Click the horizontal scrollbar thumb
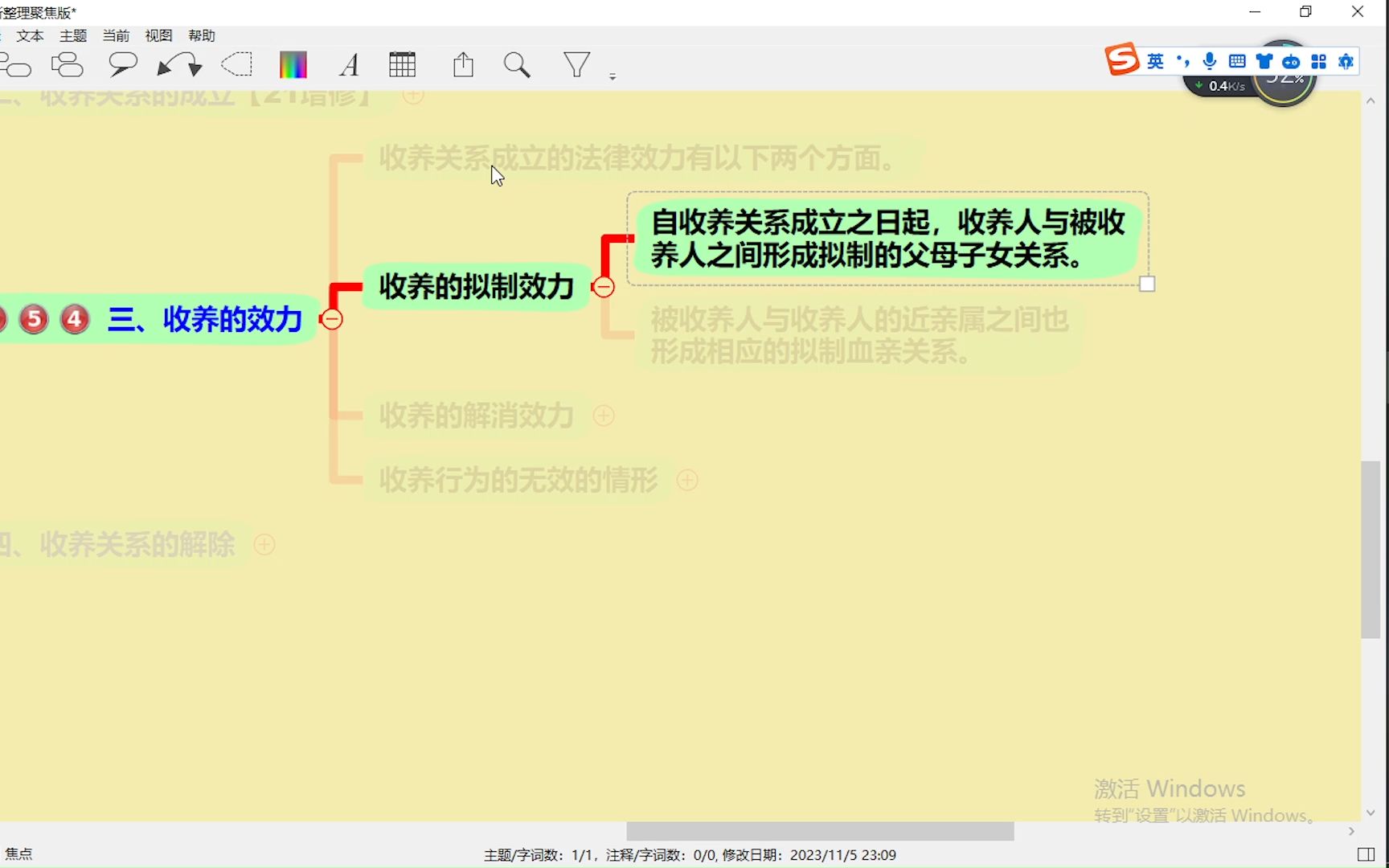1389x868 pixels. click(820, 831)
